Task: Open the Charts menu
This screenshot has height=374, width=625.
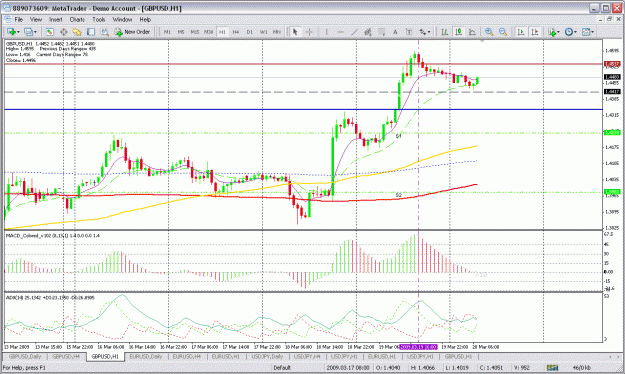Action: point(77,20)
